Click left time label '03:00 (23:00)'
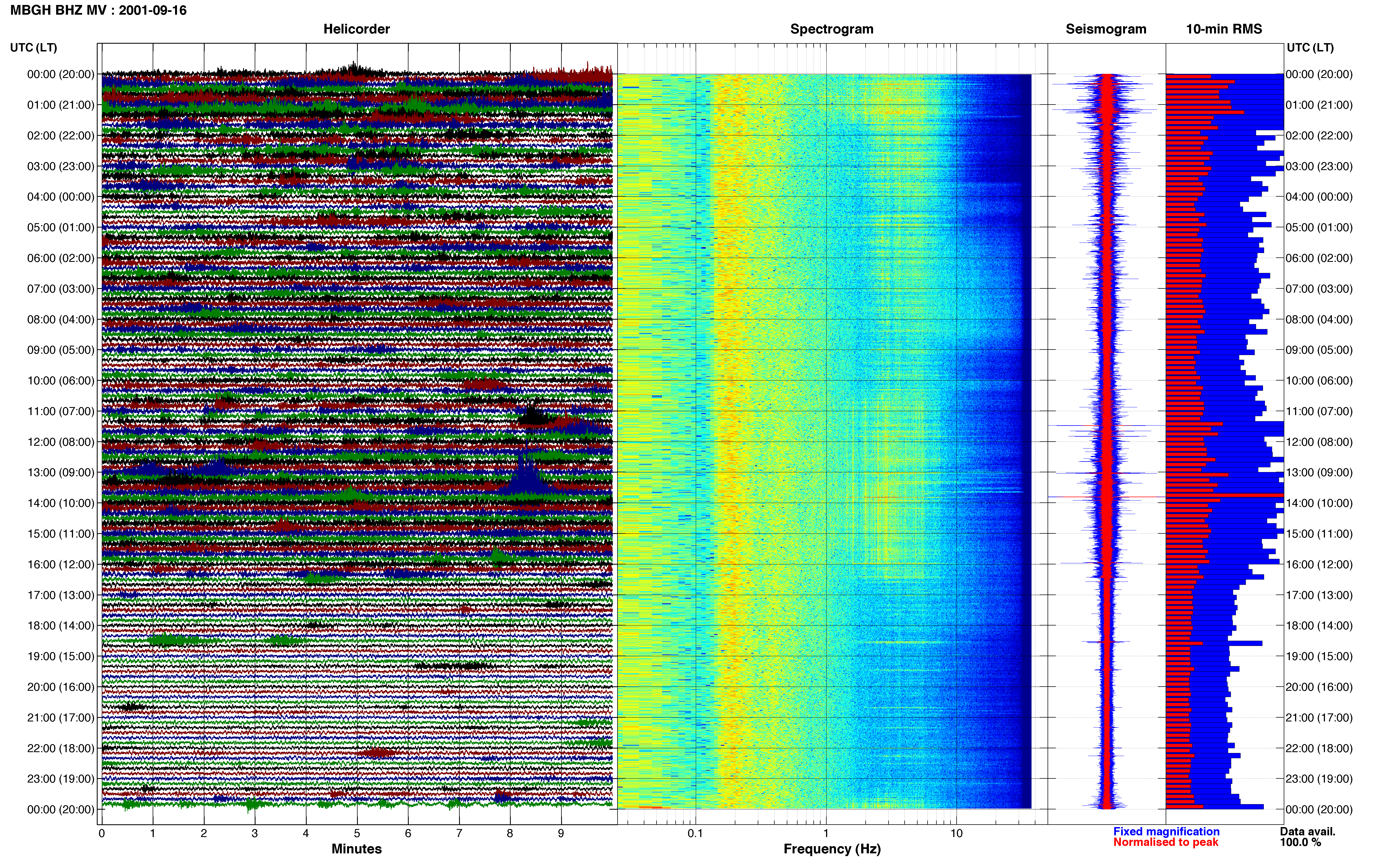The height and width of the screenshot is (868, 1388). (x=60, y=166)
